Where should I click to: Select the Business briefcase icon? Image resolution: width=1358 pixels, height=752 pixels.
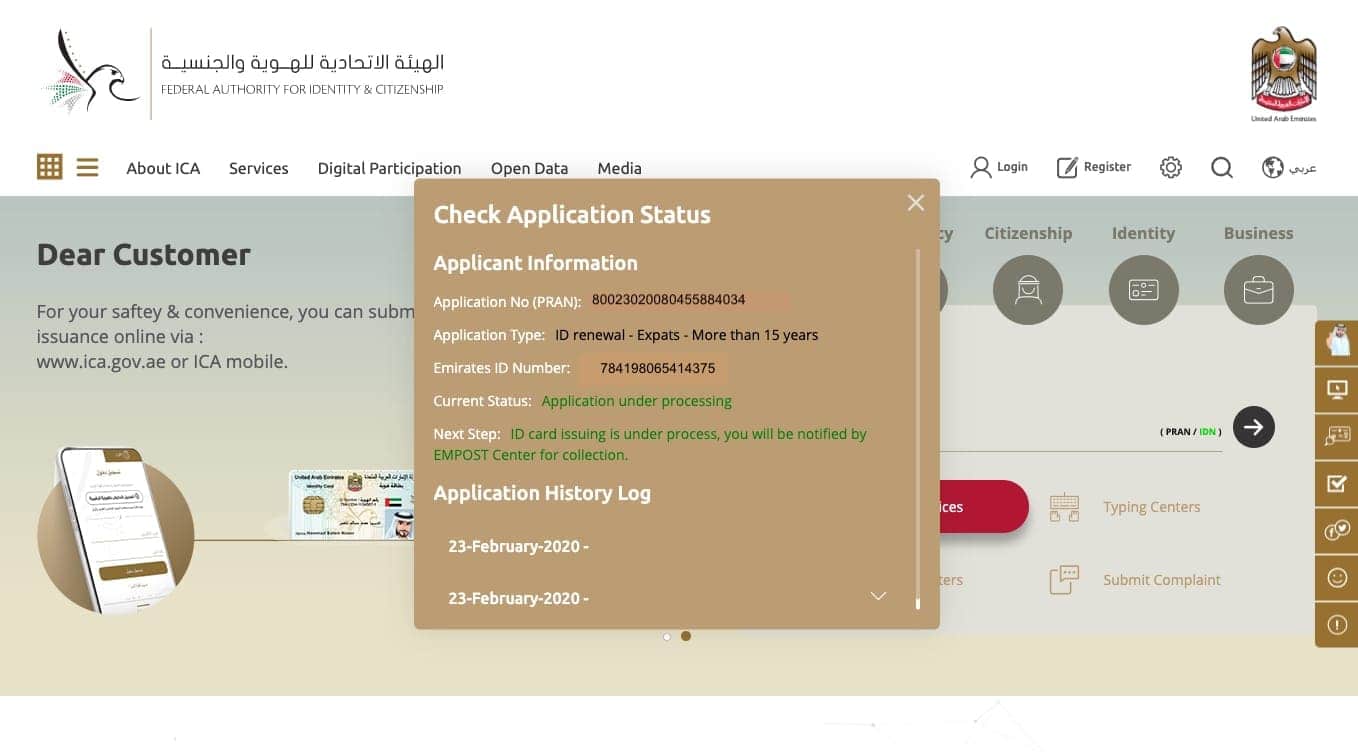coord(1258,290)
